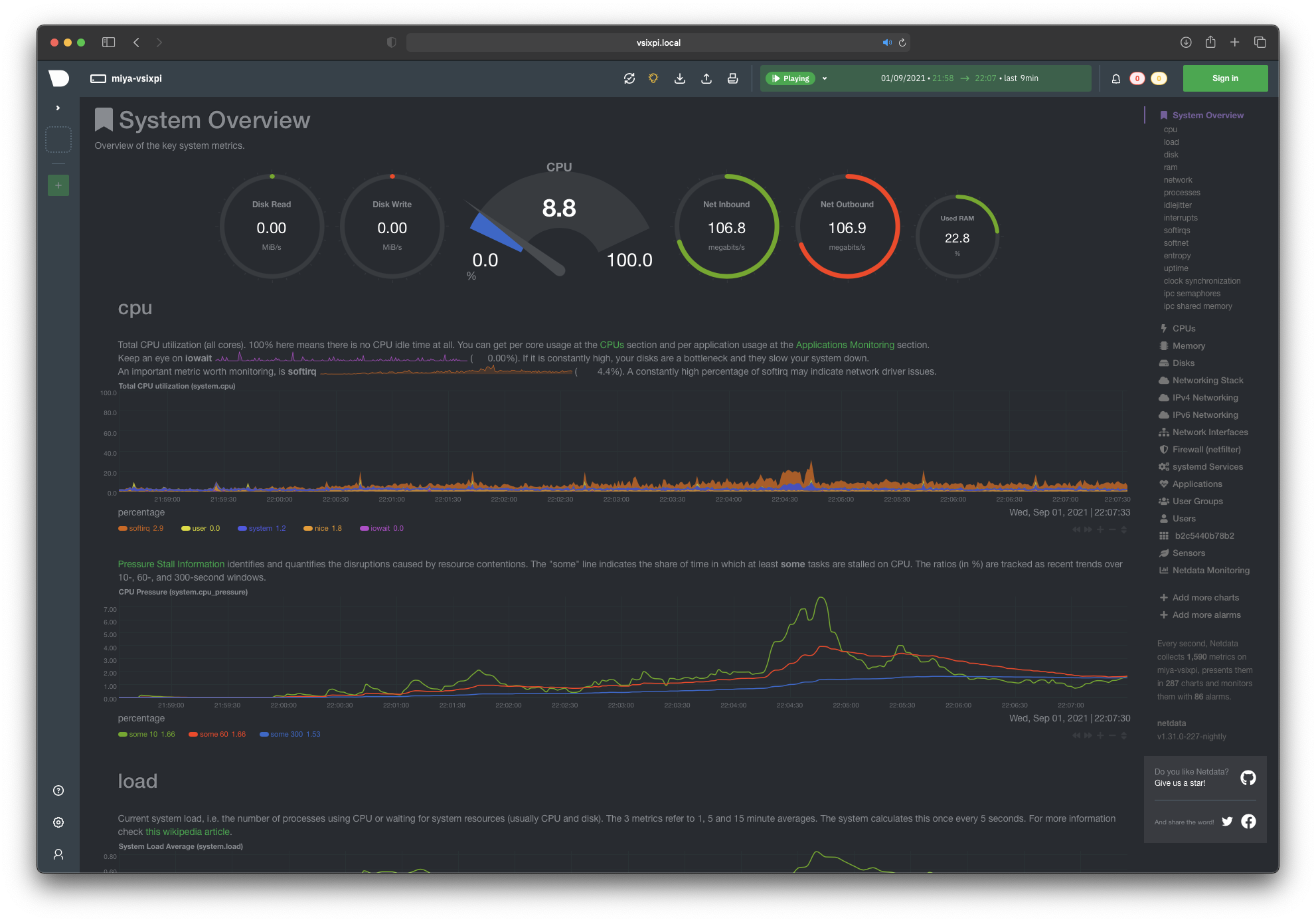The height and width of the screenshot is (922, 1316).
Task: Open Networking Stack menu section
Action: [1207, 381]
